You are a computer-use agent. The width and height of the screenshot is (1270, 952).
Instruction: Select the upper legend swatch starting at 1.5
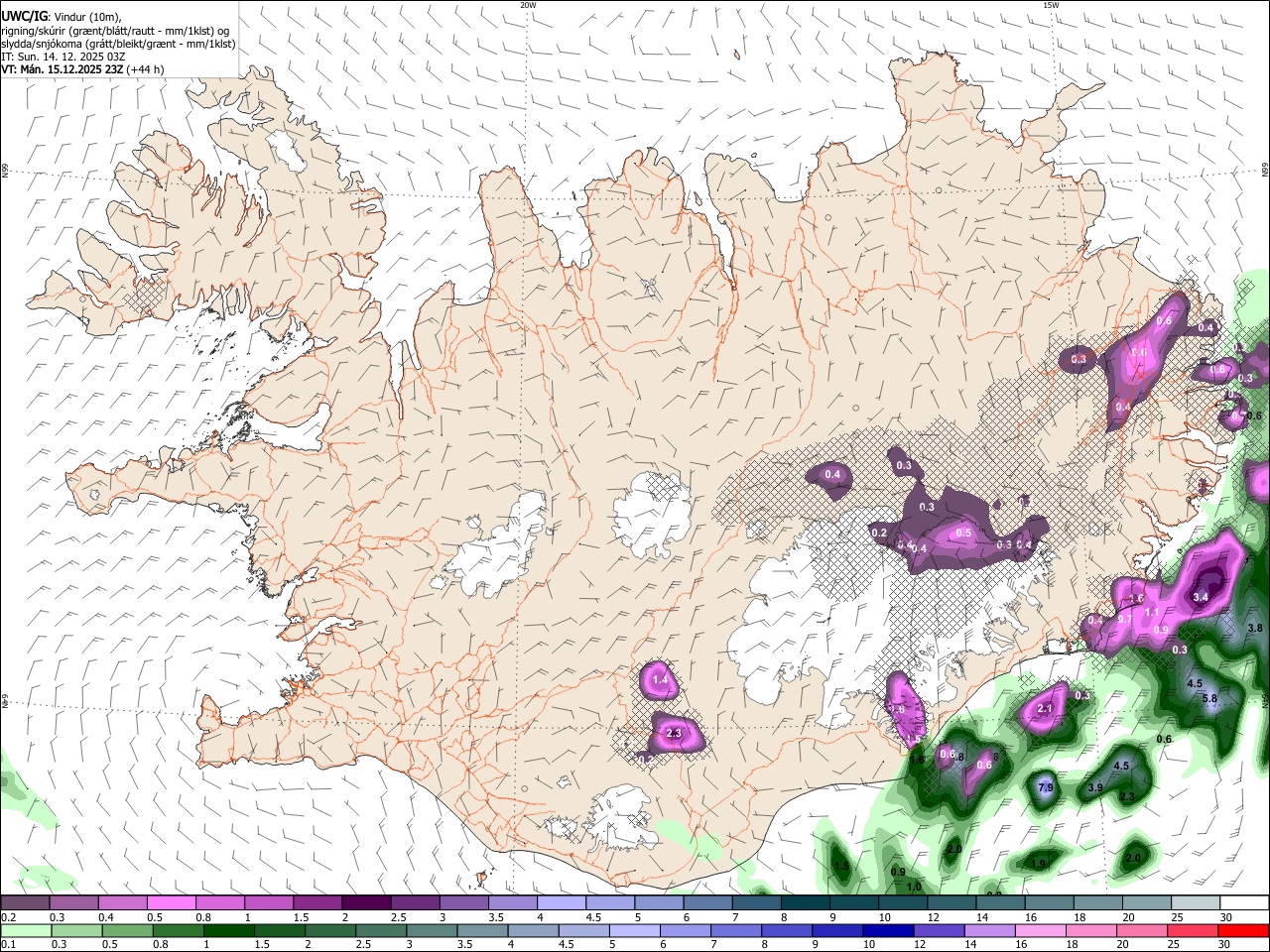click(x=317, y=903)
